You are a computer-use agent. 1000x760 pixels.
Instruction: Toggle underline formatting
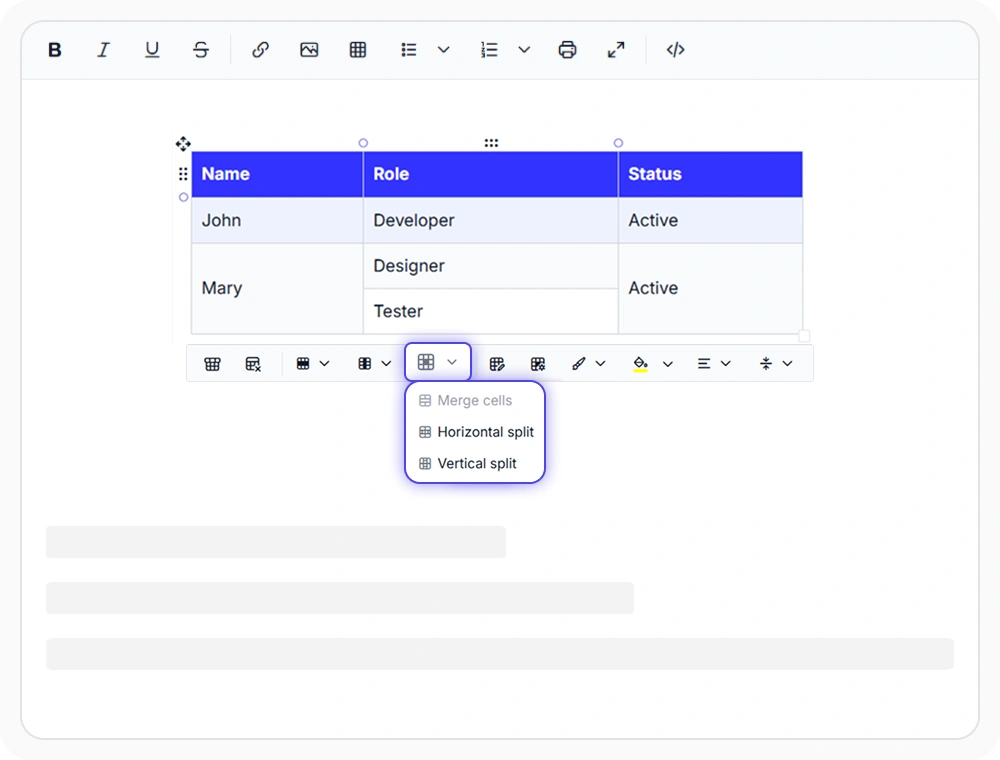[x=152, y=50]
